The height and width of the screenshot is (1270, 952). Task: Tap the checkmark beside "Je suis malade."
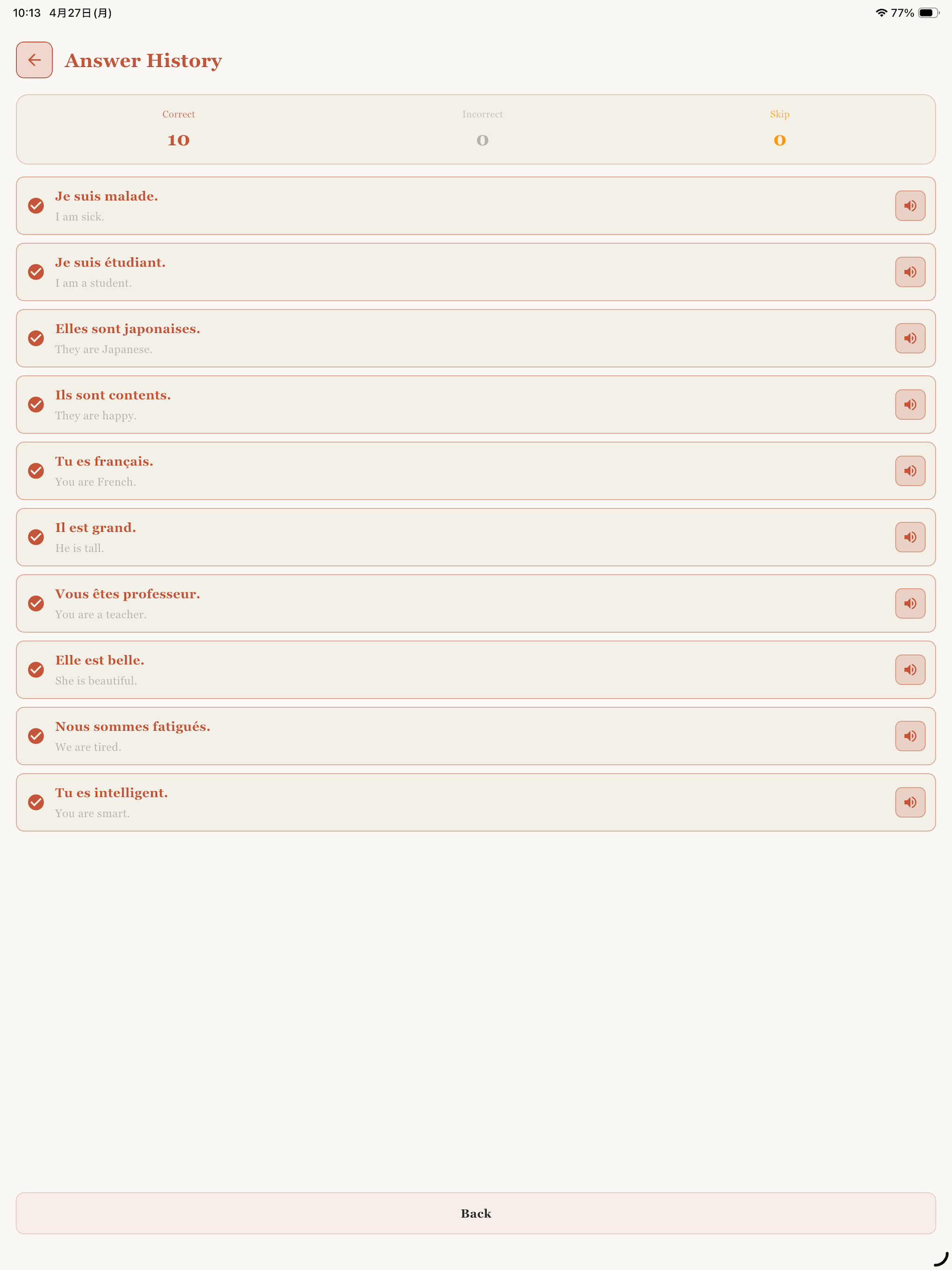click(x=36, y=205)
